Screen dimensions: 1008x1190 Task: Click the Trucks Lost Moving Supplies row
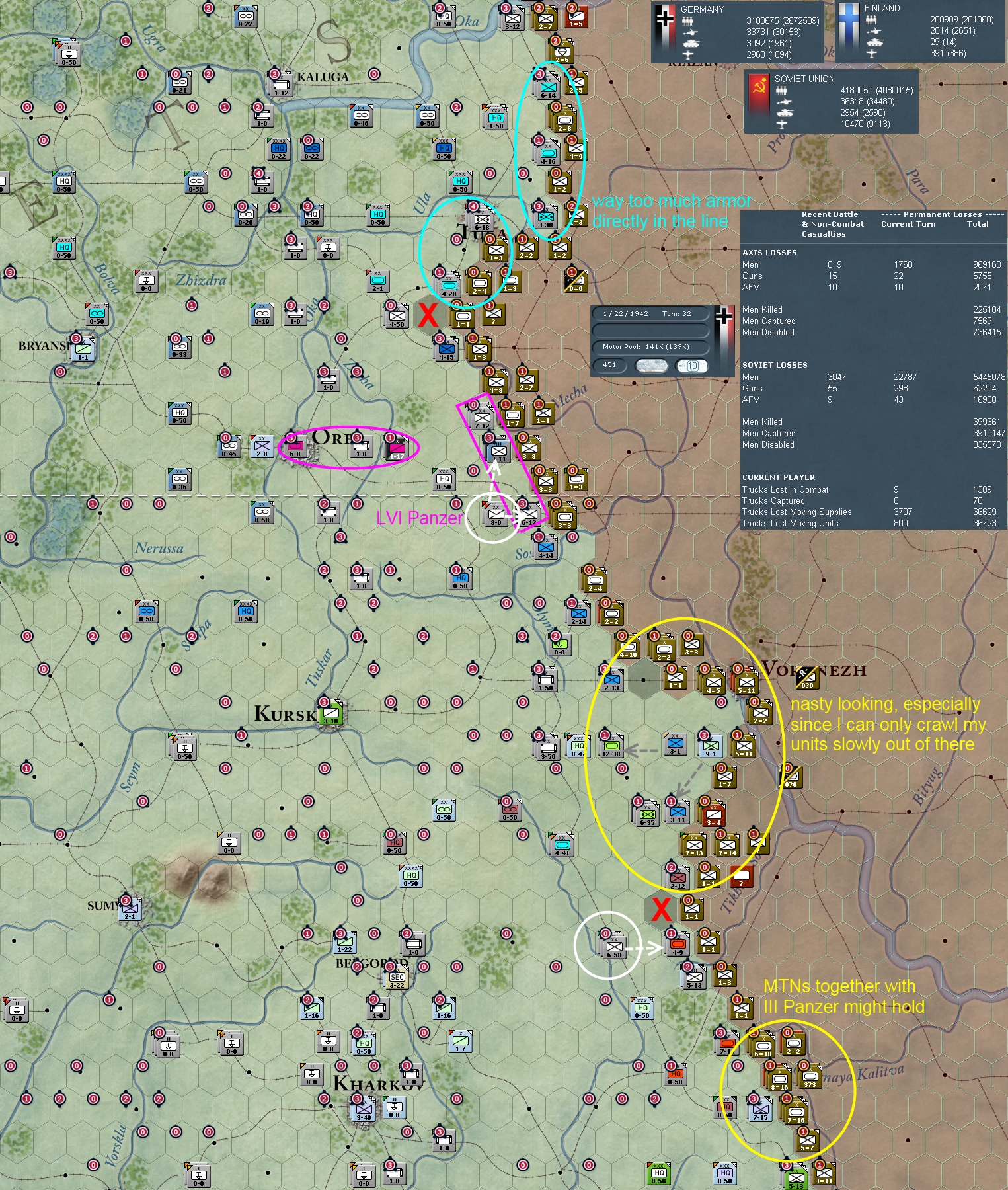pyautogui.click(x=872, y=512)
